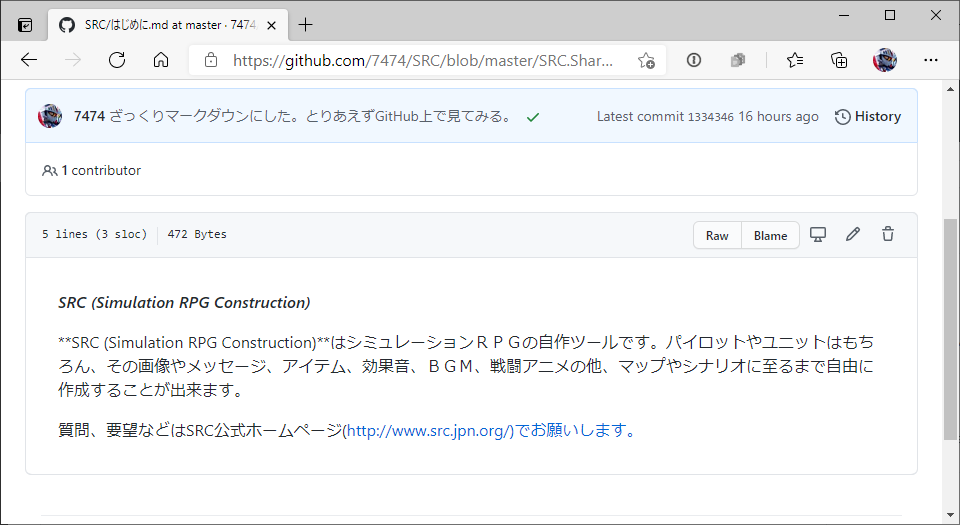The width and height of the screenshot is (960, 525).
Task: Add this page to favorites
Action: point(646,60)
